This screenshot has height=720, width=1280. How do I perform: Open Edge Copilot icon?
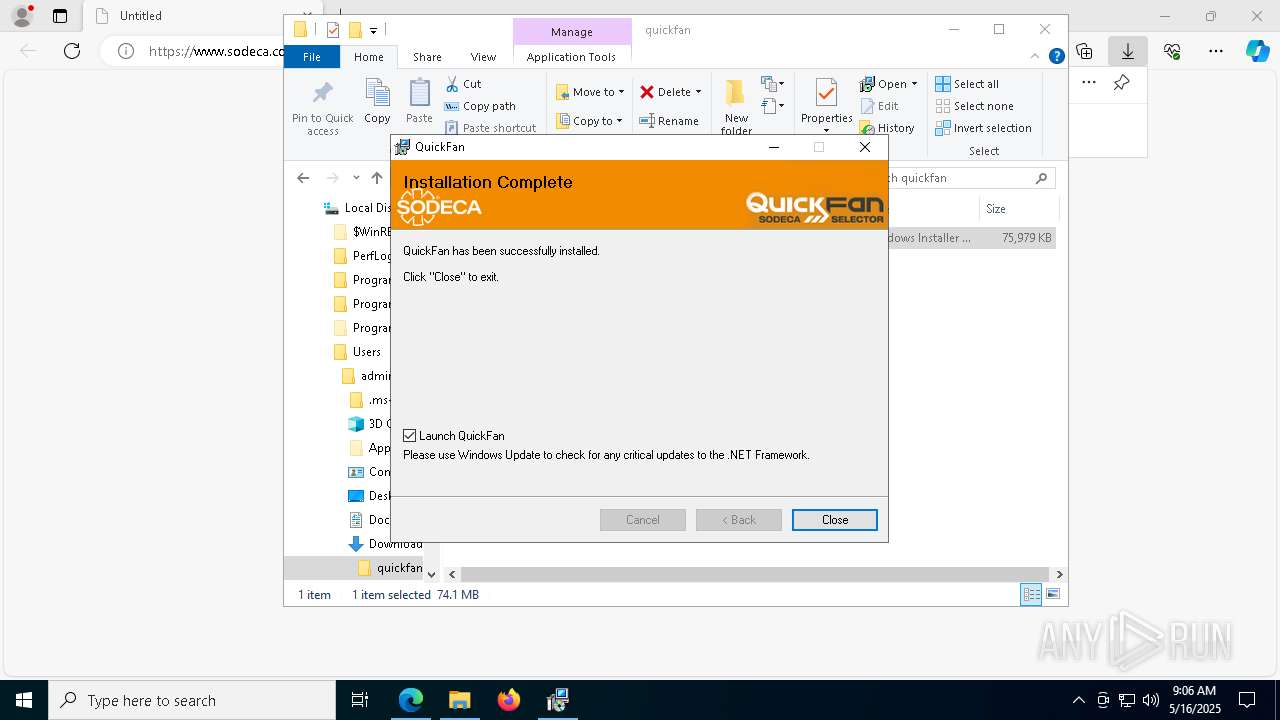tap(1258, 51)
